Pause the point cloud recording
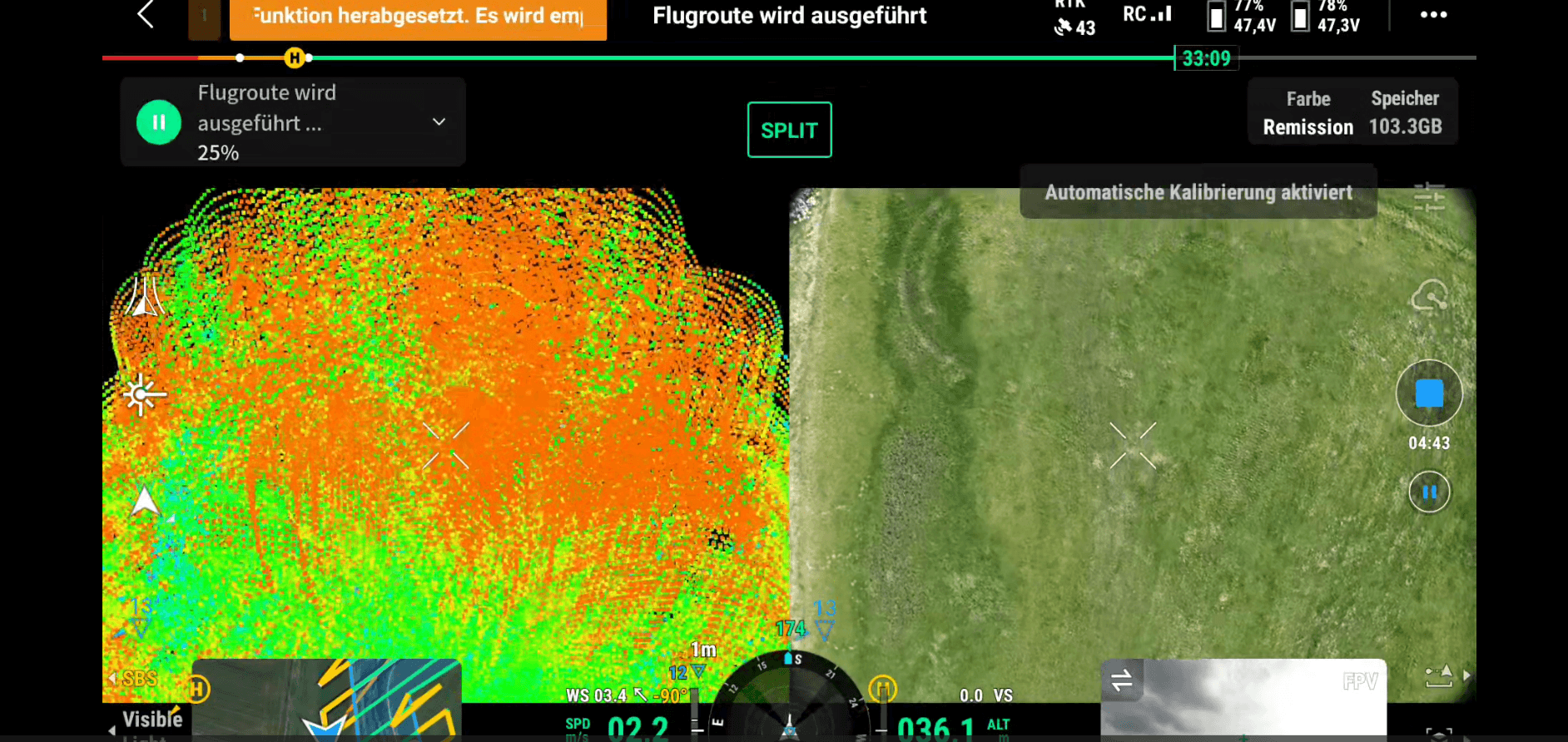The width and height of the screenshot is (1568, 742). (1429, 492)
